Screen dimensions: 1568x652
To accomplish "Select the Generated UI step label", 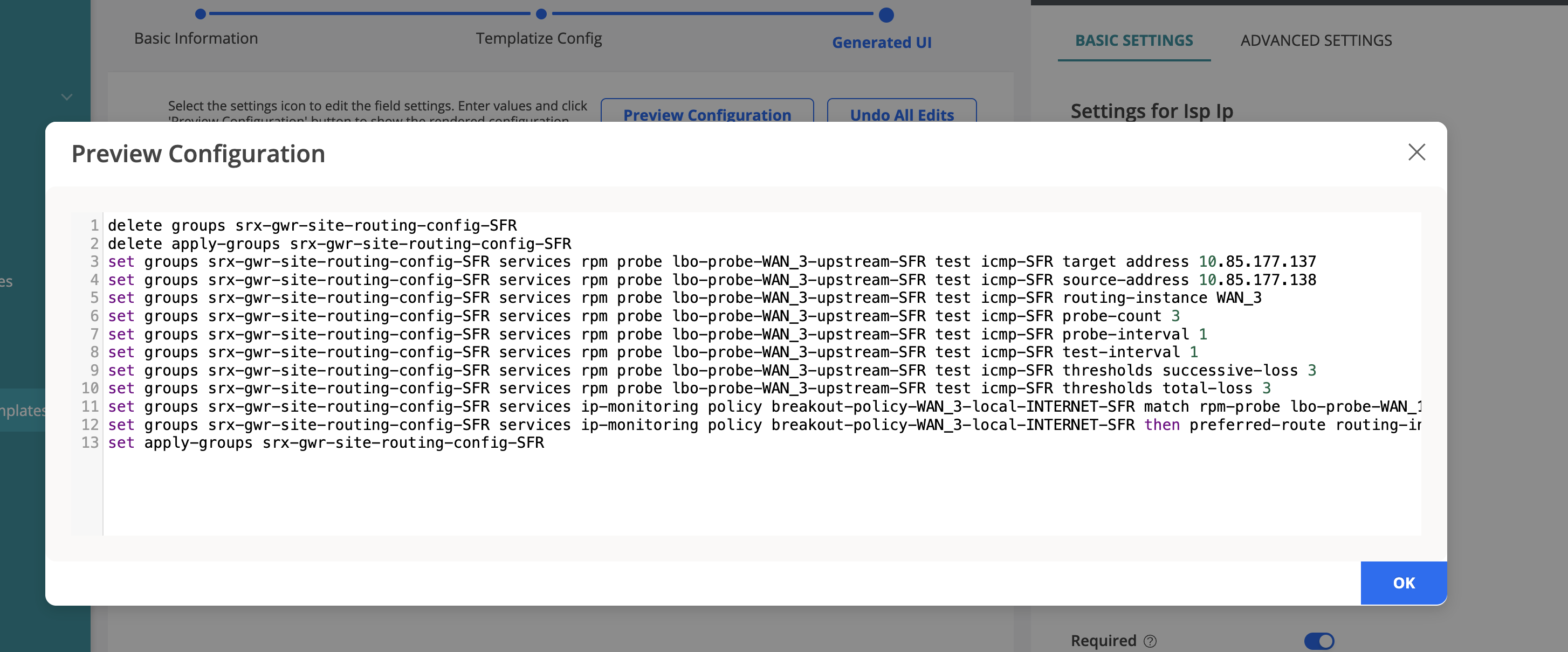I will 882,43.
